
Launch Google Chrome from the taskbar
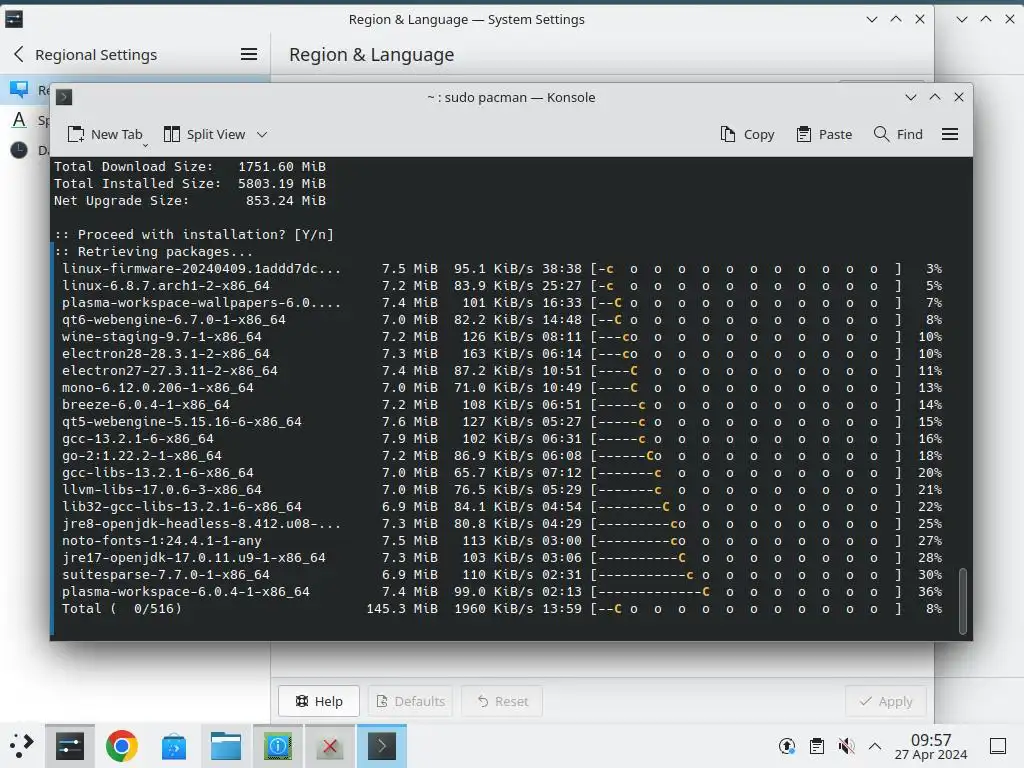click(x=121, y=746)
